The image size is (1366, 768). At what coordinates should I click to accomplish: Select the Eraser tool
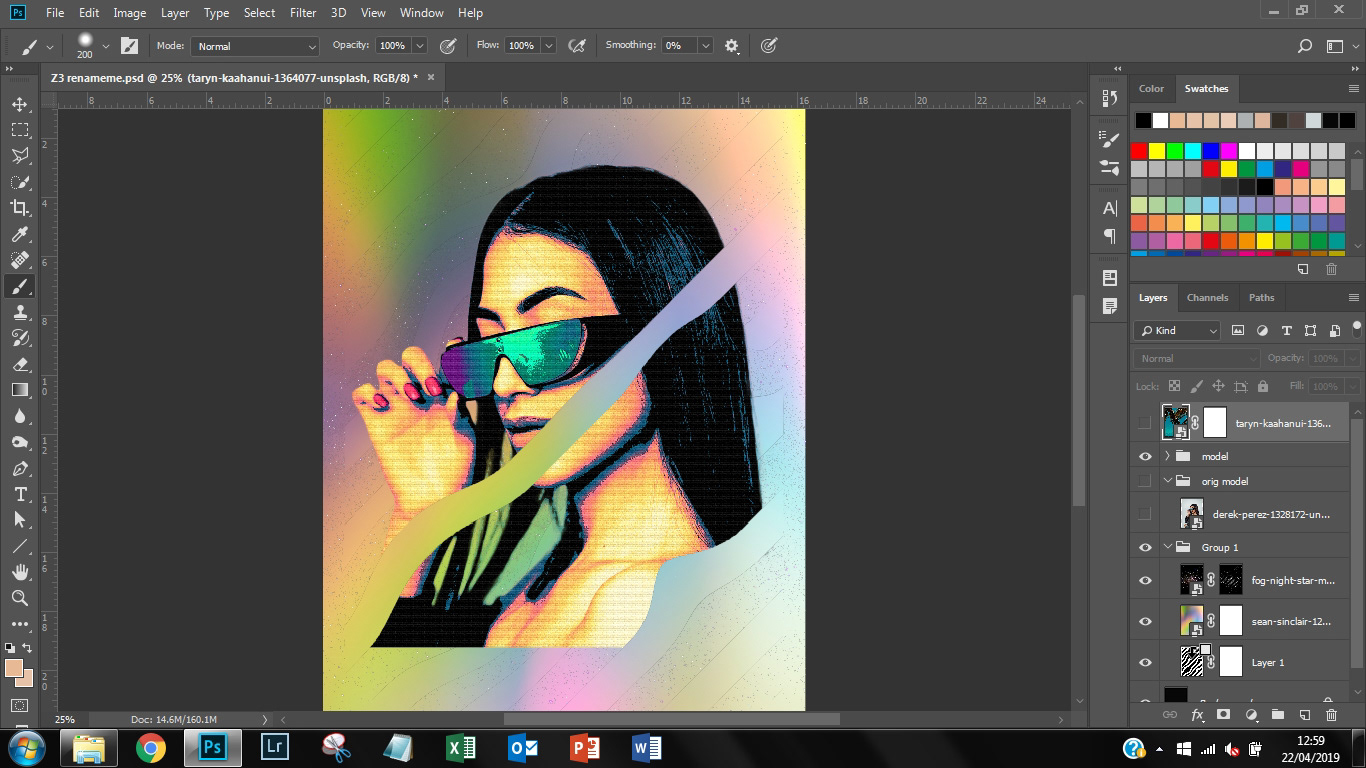coord(20,364)
